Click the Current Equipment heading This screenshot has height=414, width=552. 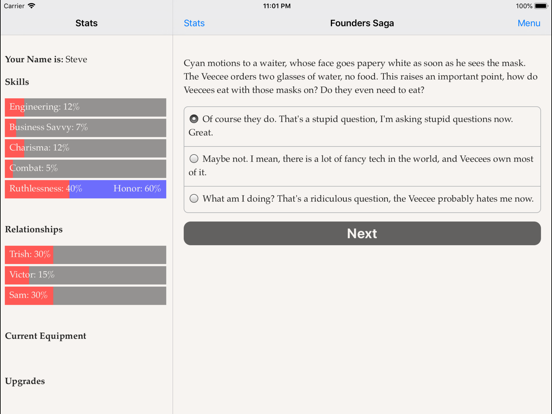pos(45,336)
